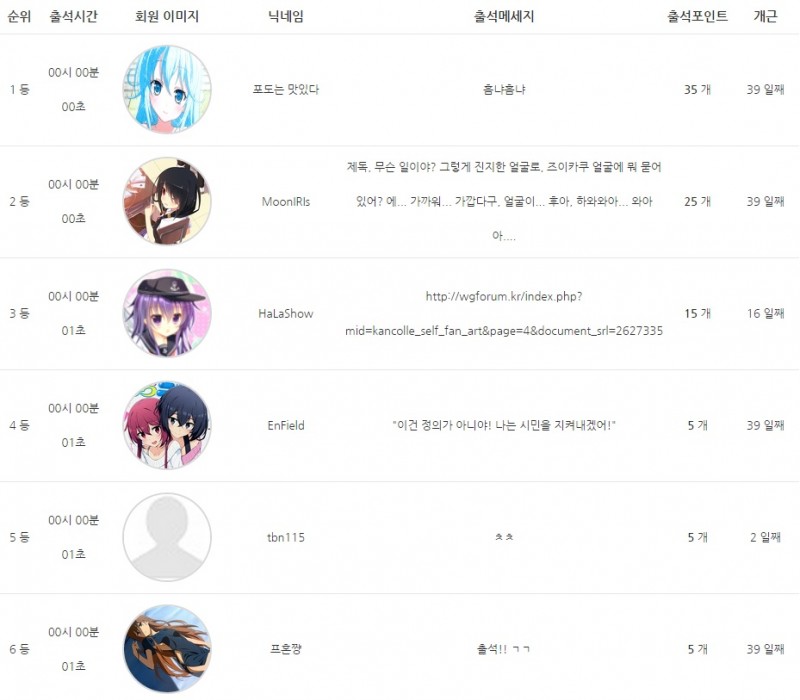This screenshot has height=700, width=800.
Task: Open the MoonIRIs nickname link
Action: pos(286,202)
